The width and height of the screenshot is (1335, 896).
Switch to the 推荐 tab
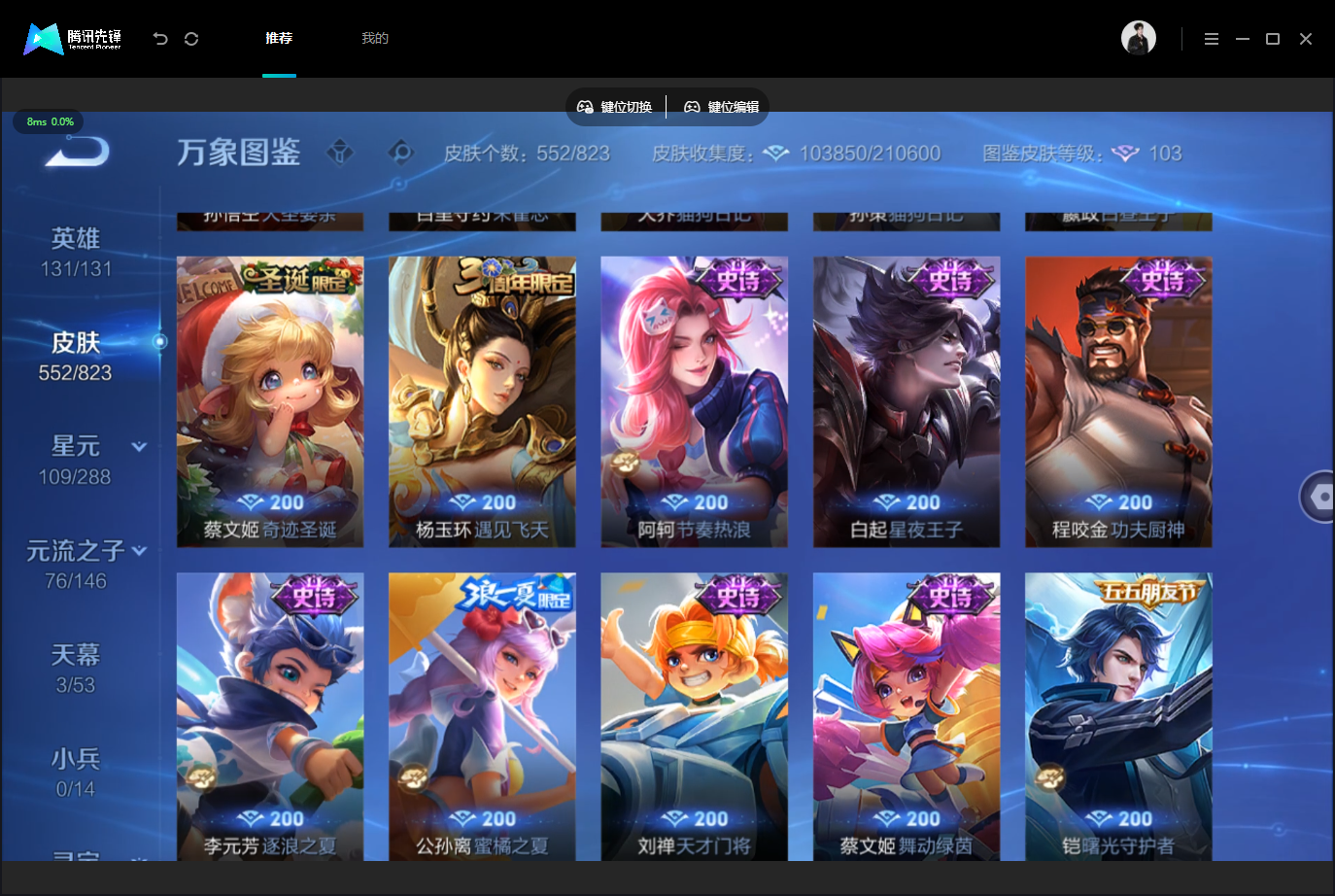pyautogui.click(x=279, y=39)
